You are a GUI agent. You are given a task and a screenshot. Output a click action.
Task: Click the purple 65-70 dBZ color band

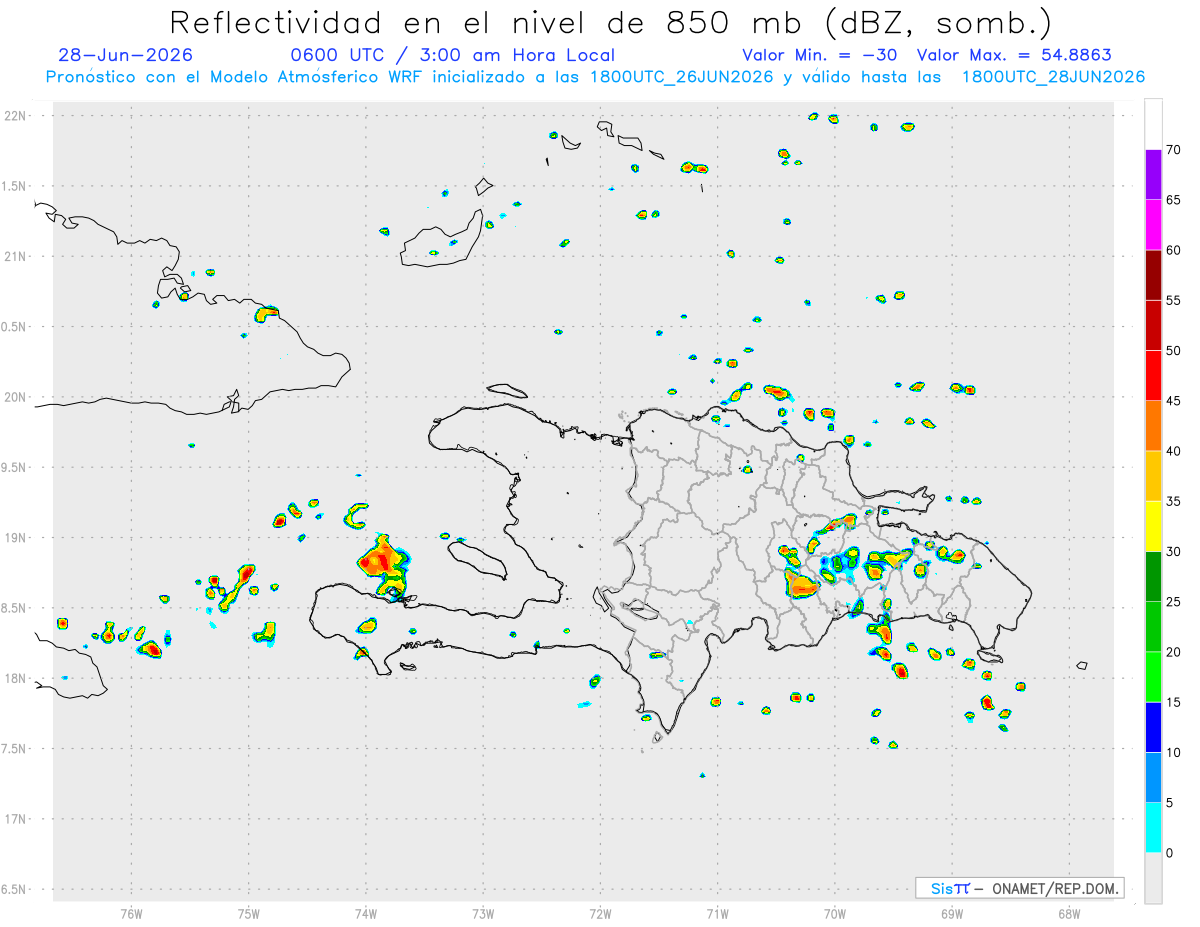[x=1153, y=175]
